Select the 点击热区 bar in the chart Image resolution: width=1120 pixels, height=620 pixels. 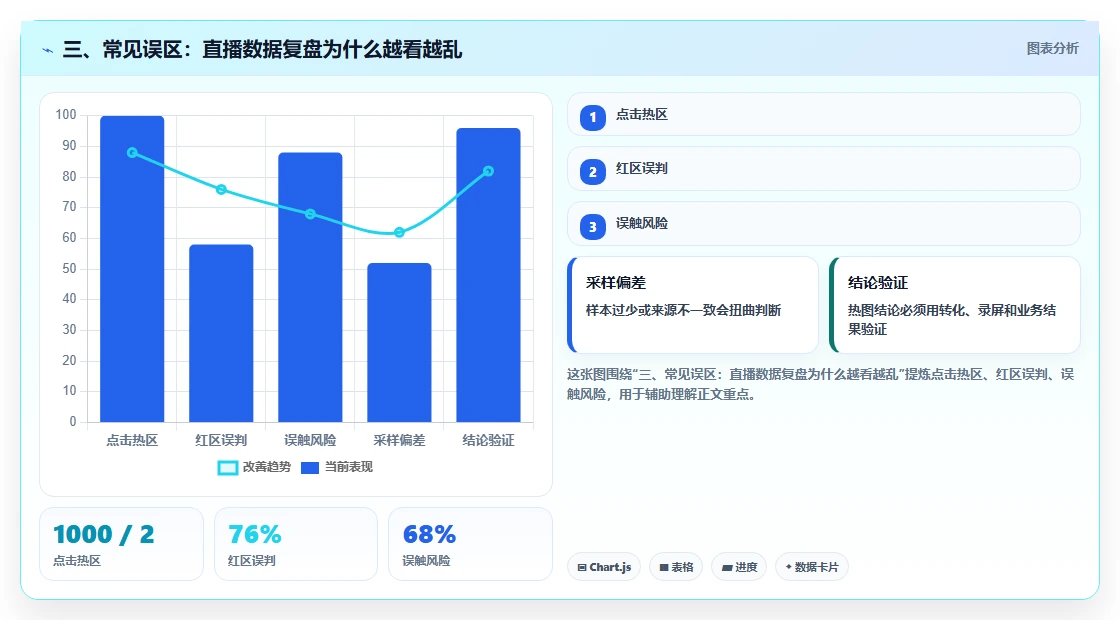132,269
